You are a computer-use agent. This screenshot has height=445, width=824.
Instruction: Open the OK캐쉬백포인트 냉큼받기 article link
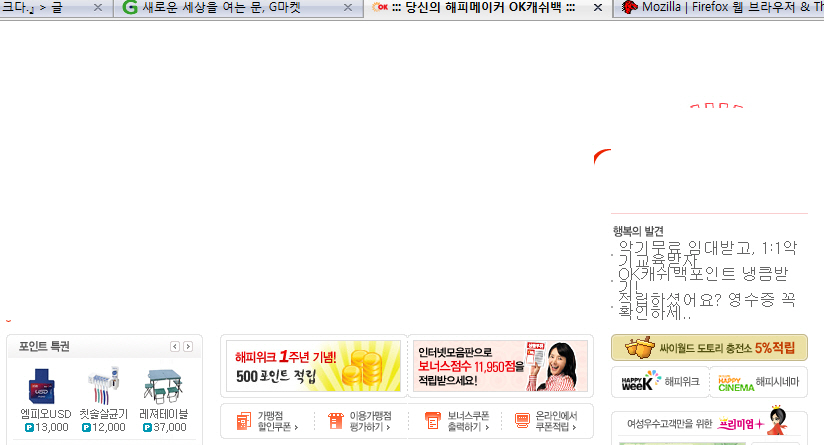(703, 280)
